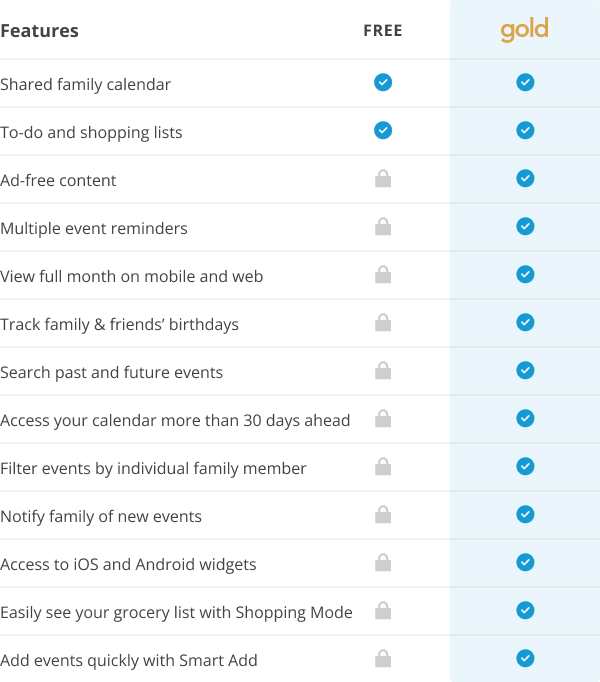The width and height of the screenshot is (600, 682).
Task: Click lock icon for Shopping Mode row
Action: pyautogui.click(x=383, y=610)
